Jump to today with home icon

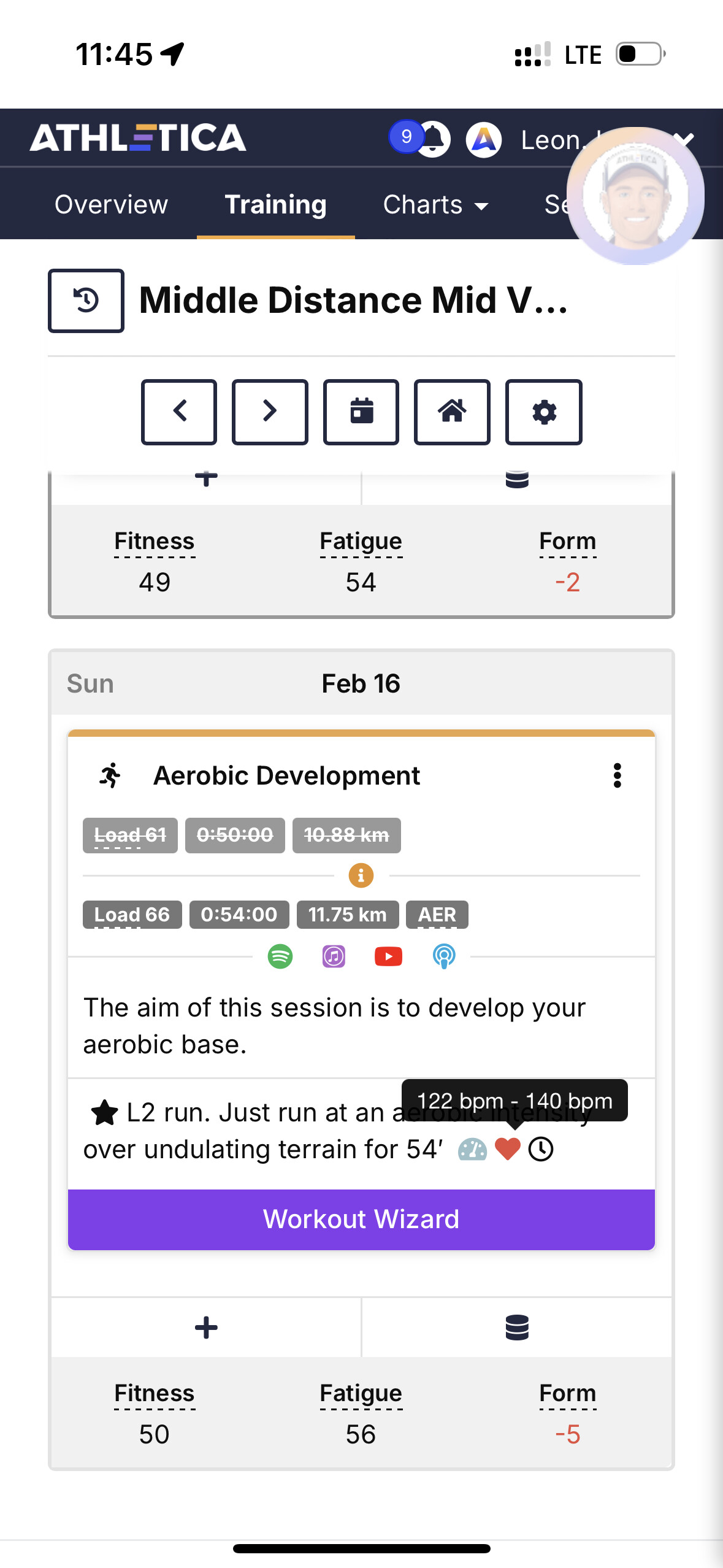click(452, 412)
